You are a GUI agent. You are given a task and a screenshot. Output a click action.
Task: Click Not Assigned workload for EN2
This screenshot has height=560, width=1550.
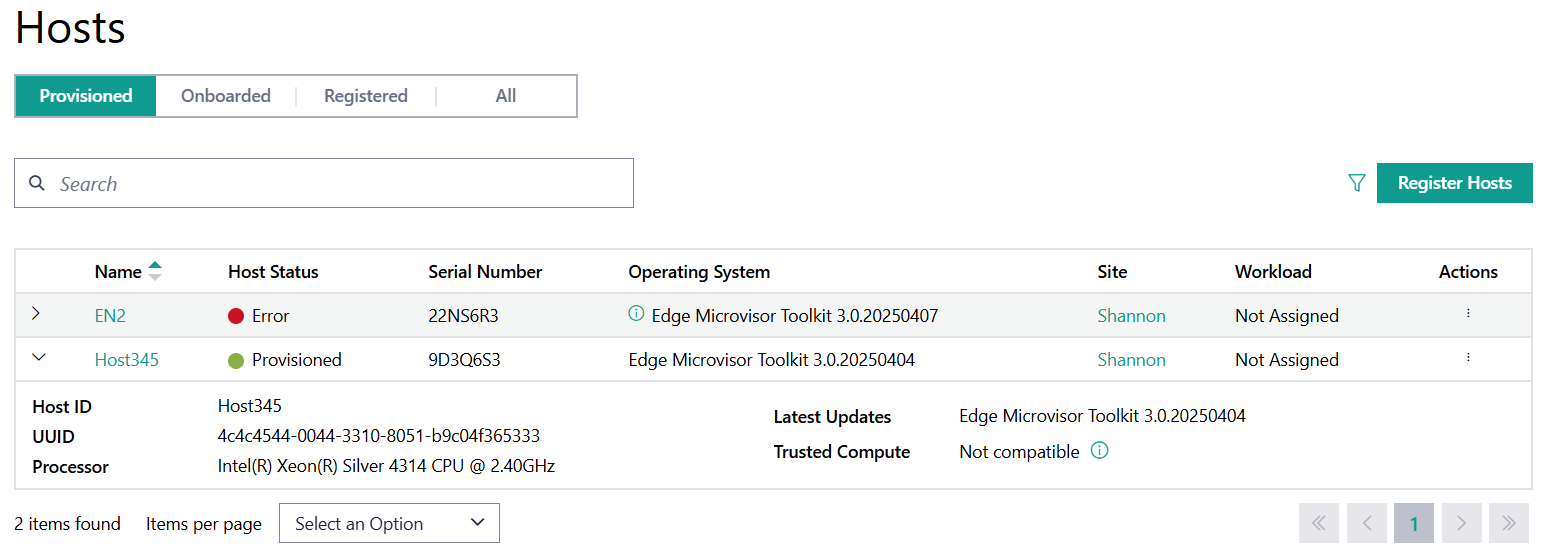pyautogui.click(x=1287, y=316)
